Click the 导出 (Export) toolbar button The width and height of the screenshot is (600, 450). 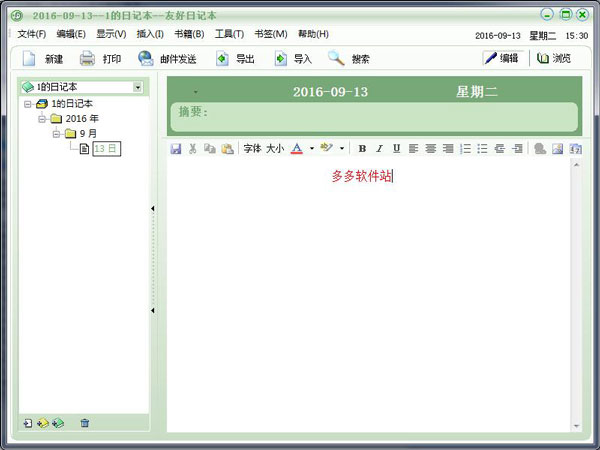[x=235, y=59]
